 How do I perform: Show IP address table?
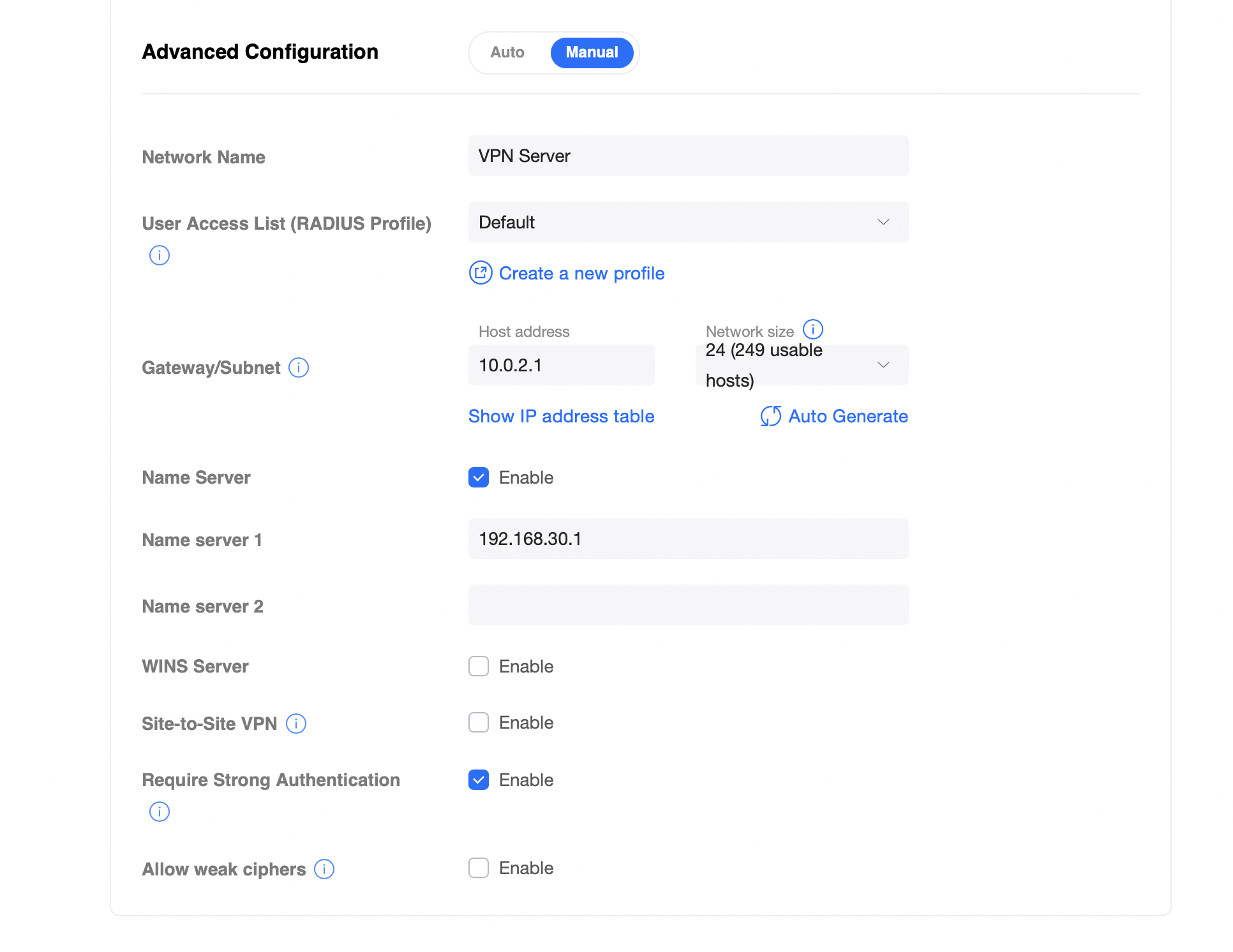click(x=561, y=416)
